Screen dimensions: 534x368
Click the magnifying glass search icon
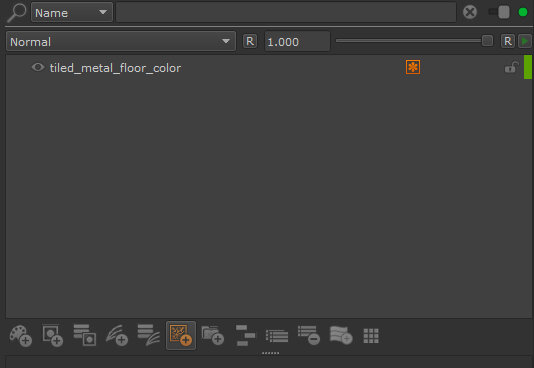[x=16, y=13]
